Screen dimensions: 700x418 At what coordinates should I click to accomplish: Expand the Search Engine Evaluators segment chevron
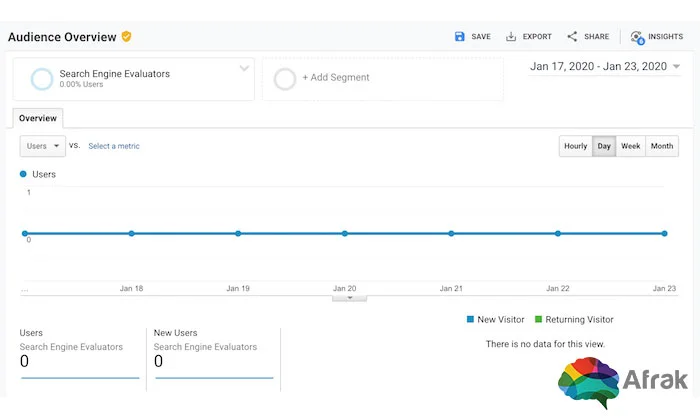(244, 68)
